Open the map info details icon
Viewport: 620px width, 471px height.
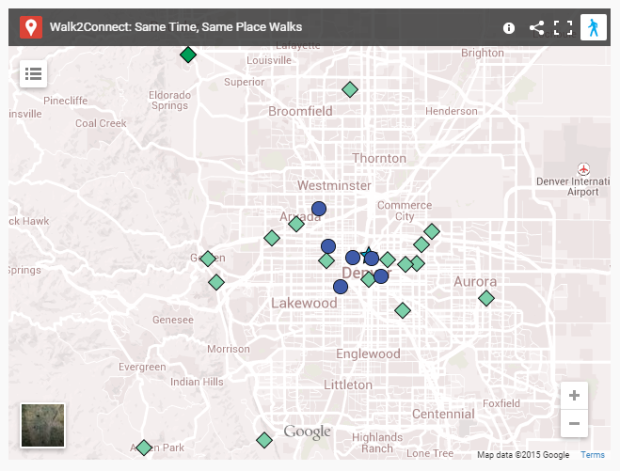pyautogui.click(x=508, y=28)
